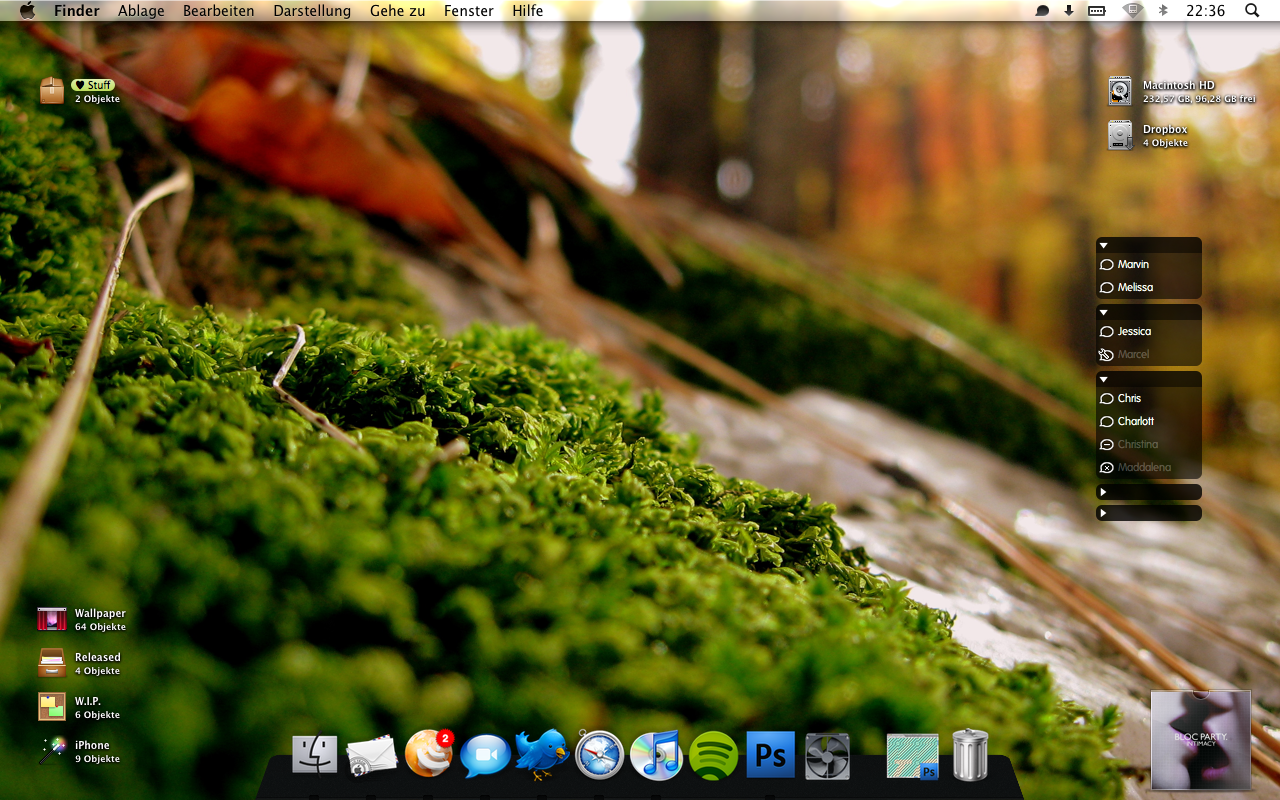Open the blue iChat bubble icon
Screen dimensions: 1280x800
click(485, 756)
